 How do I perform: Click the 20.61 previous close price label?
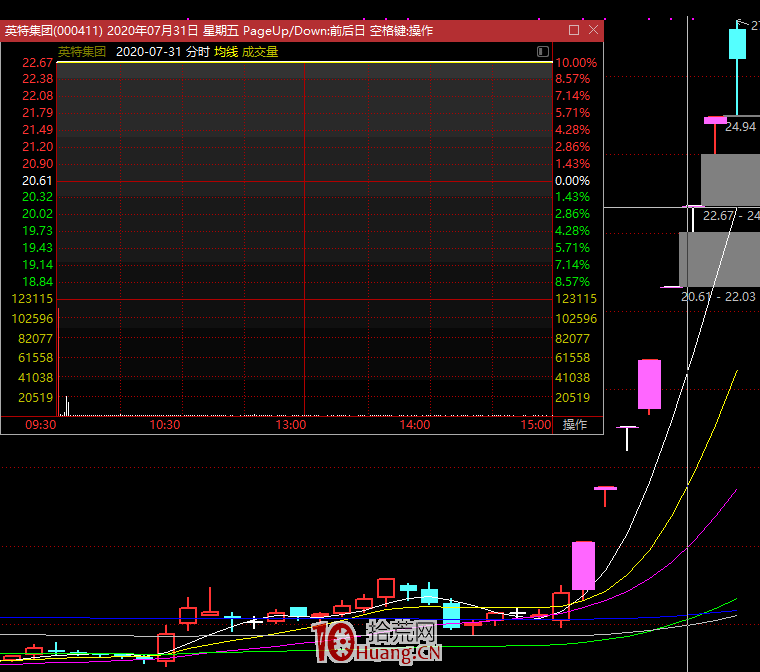37,180
